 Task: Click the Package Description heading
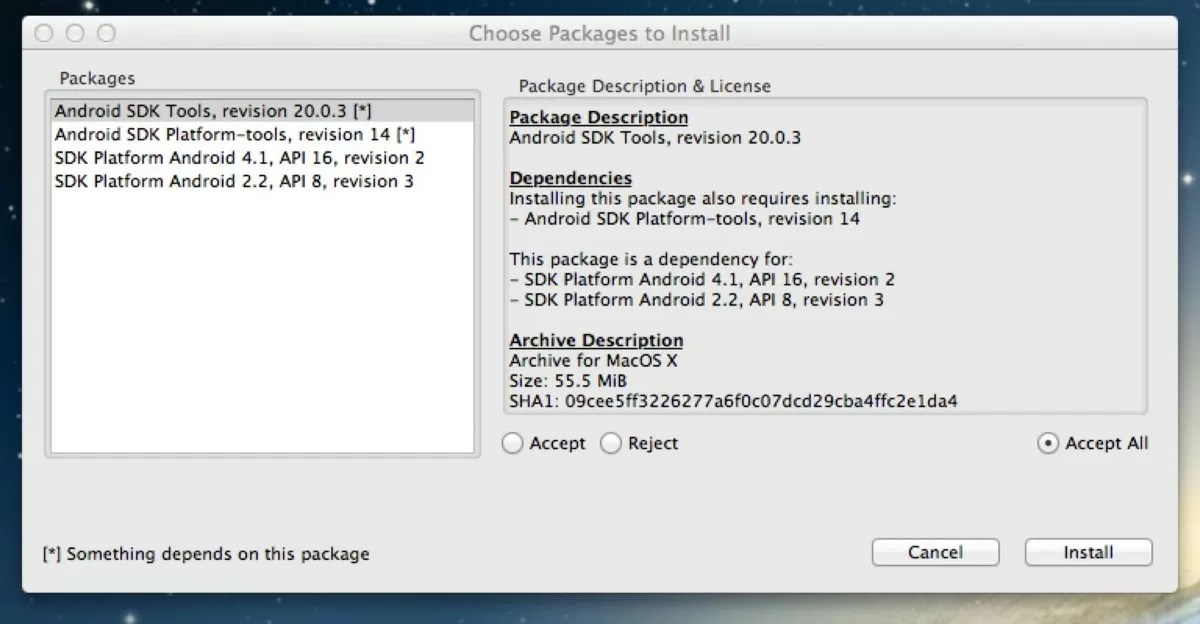pos(599,117)
